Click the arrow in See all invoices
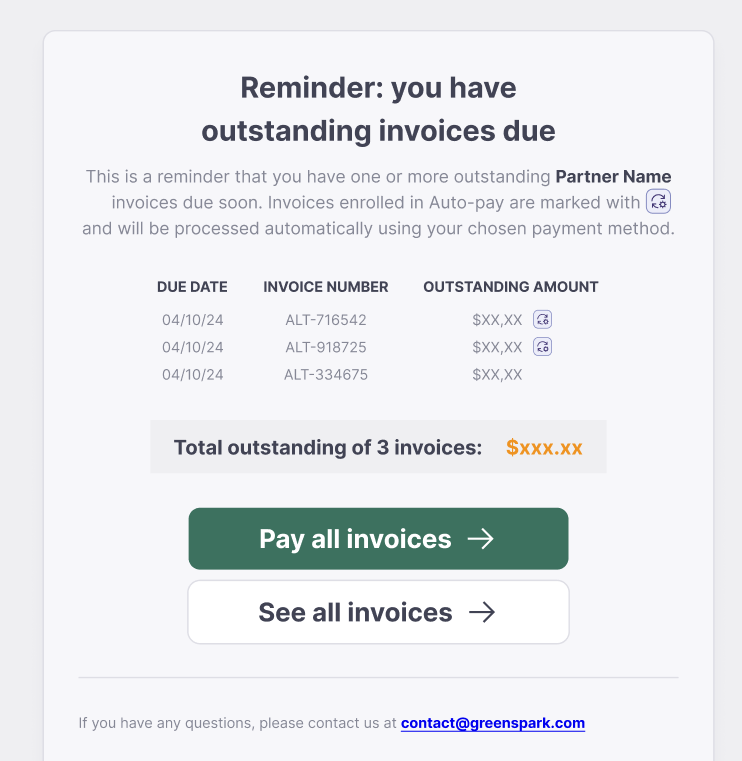This screenshot has width=742, height=761. tap(482, 612)
